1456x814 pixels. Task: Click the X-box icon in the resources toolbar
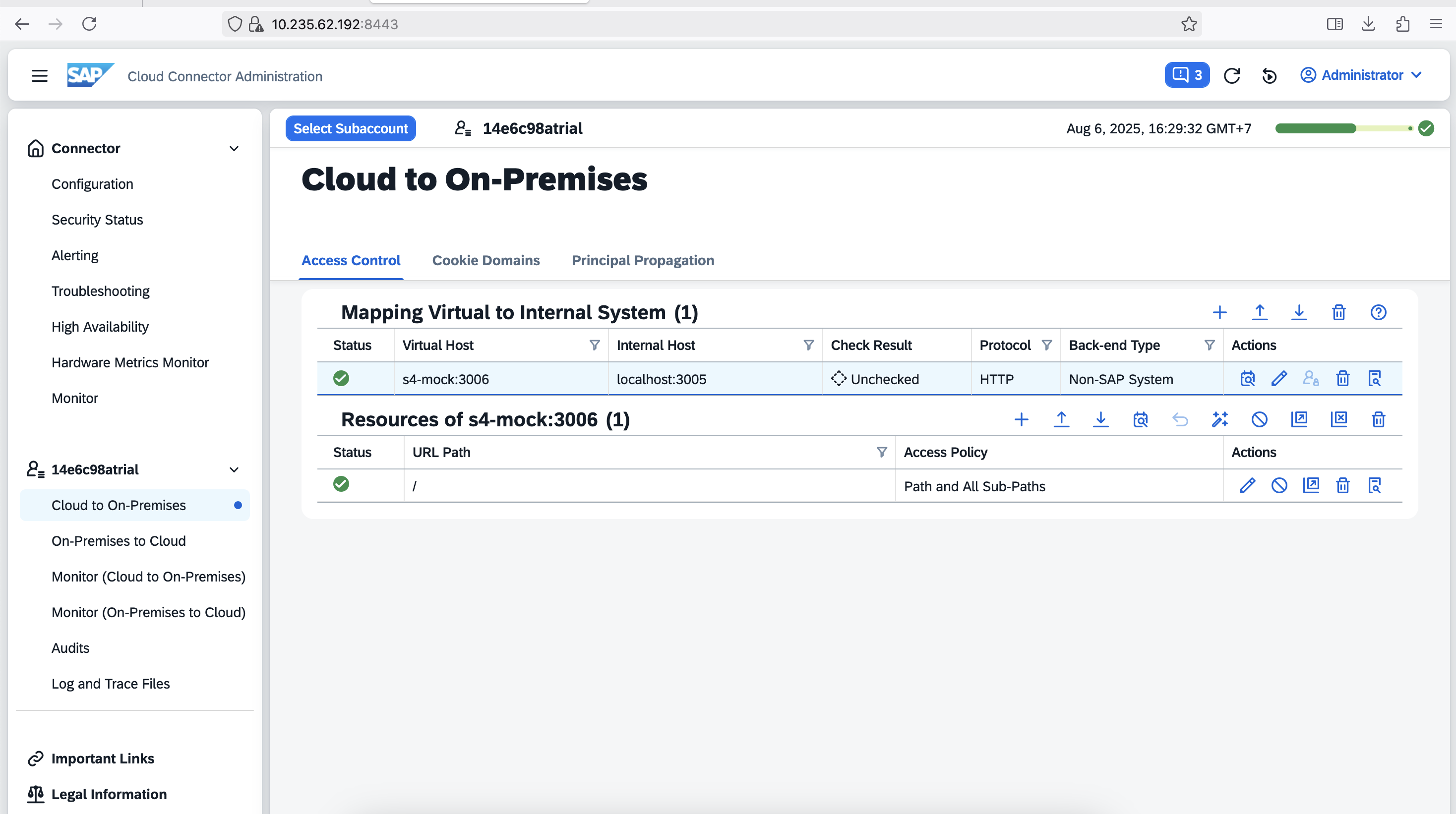coord(1338,420)
